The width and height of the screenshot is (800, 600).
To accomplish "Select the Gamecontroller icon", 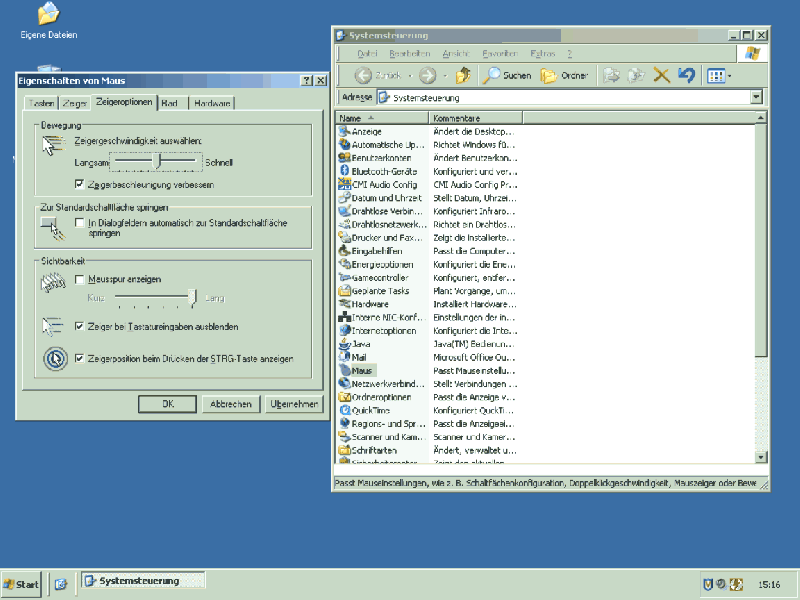I will click(344, 278).
